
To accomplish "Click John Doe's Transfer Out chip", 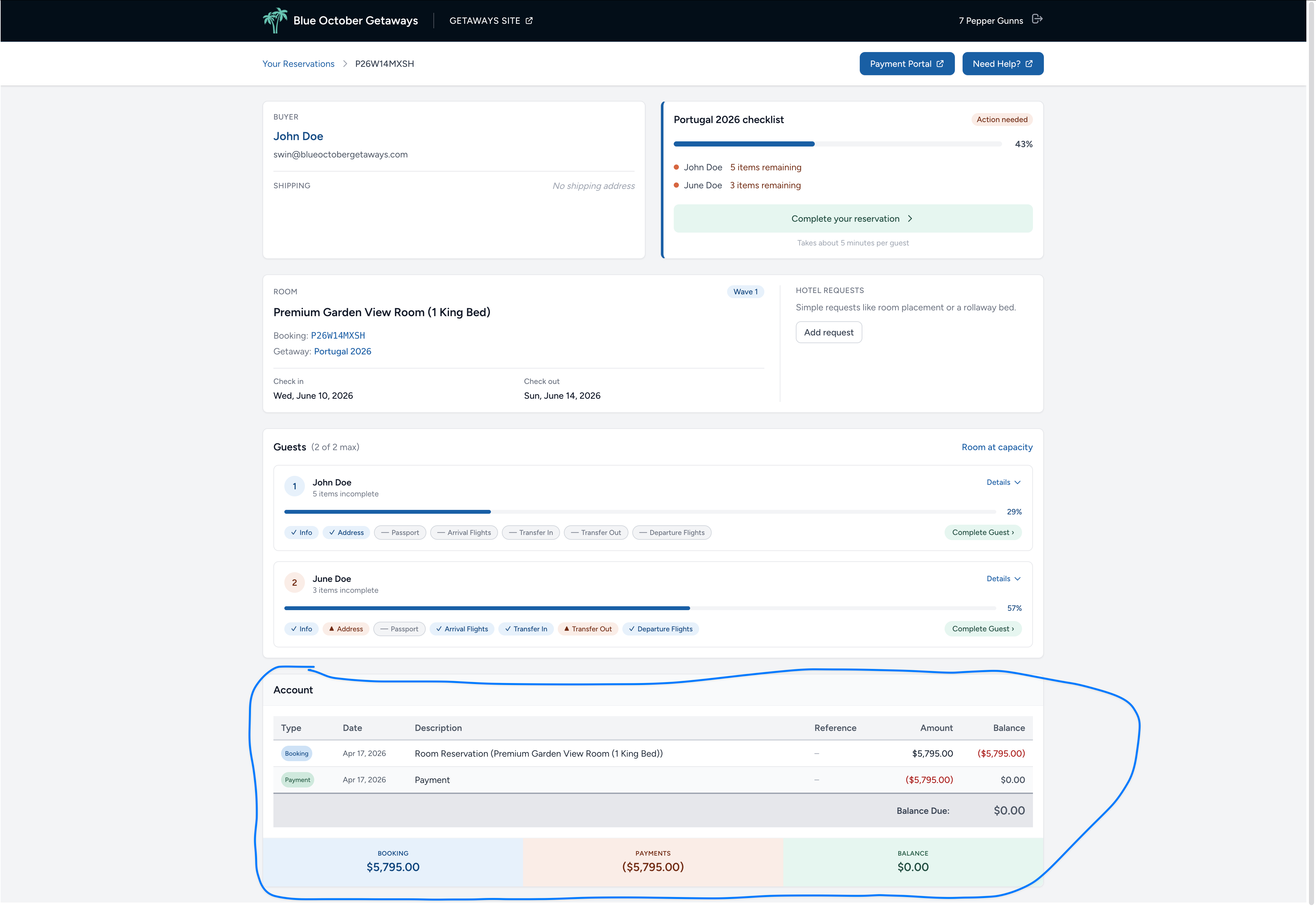I will point(596,533).
